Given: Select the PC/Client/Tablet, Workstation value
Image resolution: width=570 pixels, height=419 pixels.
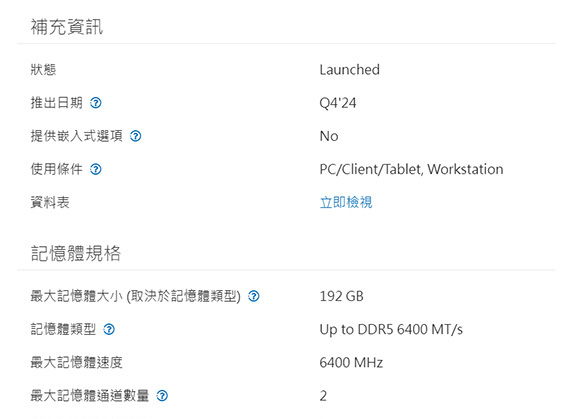Looking at the screenshot, I should point(412,169).
